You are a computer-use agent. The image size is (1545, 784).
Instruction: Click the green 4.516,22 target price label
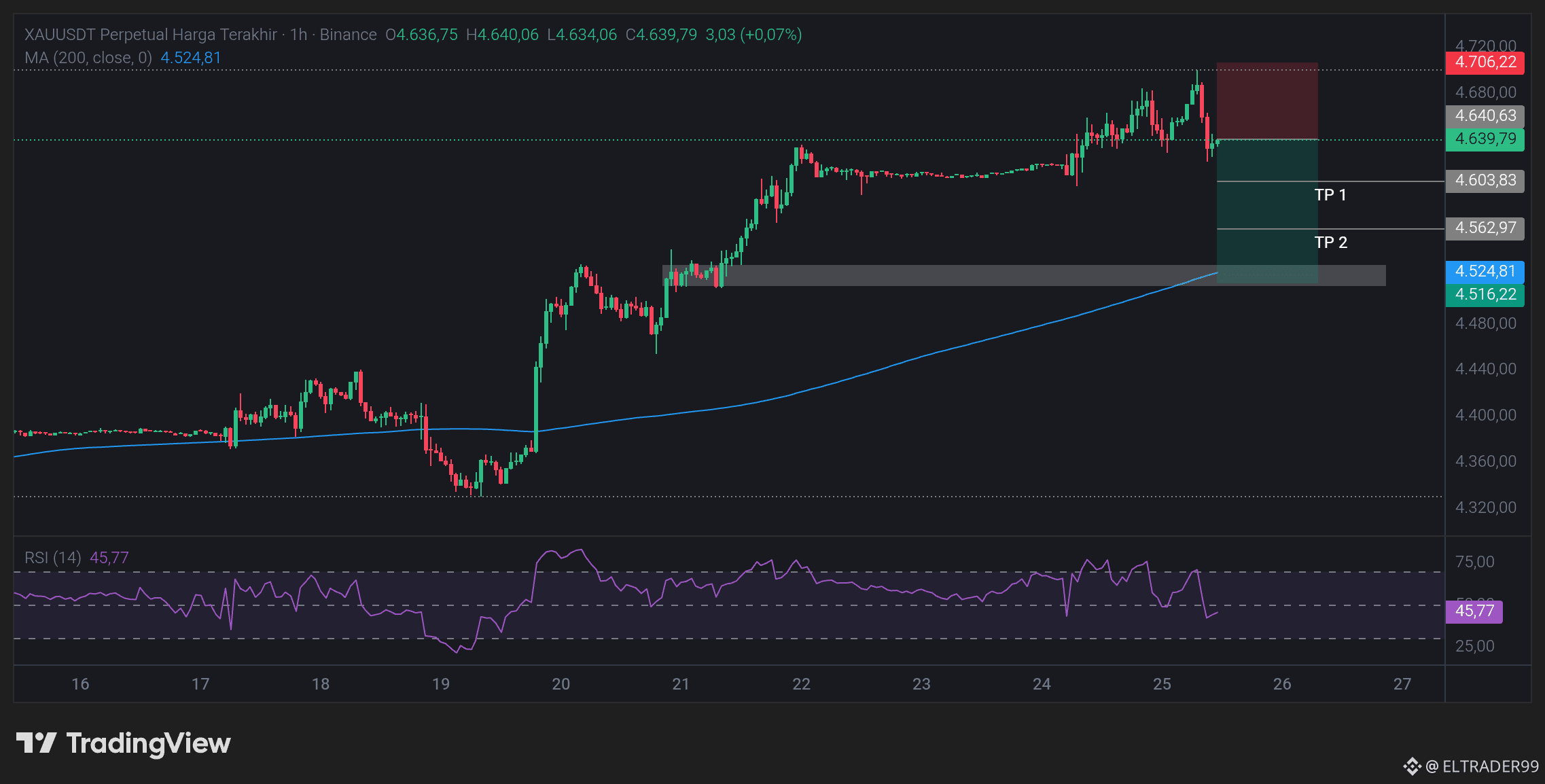(1485, 295)
